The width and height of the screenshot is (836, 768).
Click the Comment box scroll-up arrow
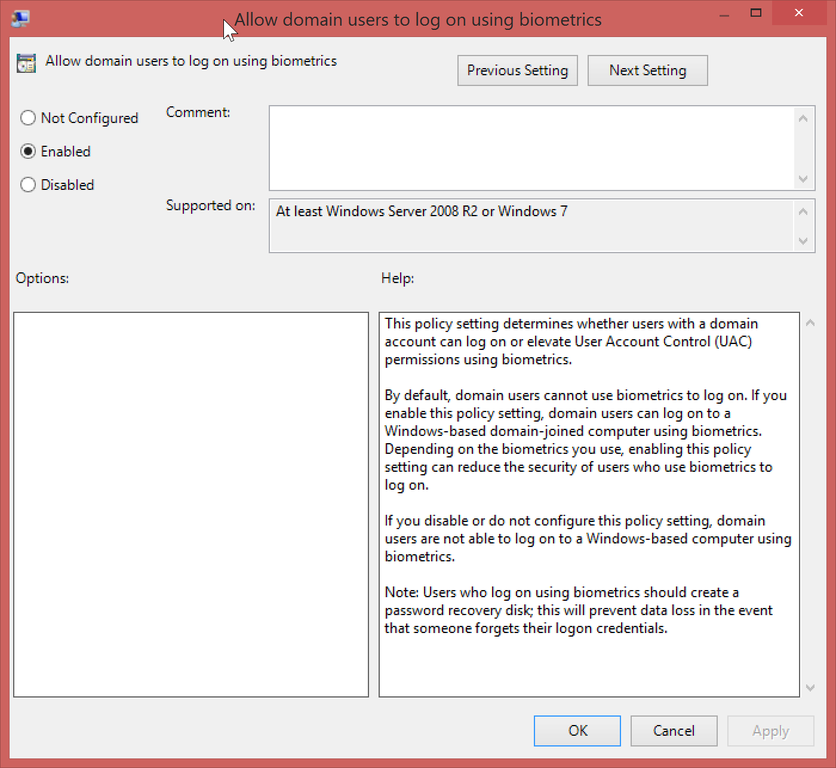[804, 117]
